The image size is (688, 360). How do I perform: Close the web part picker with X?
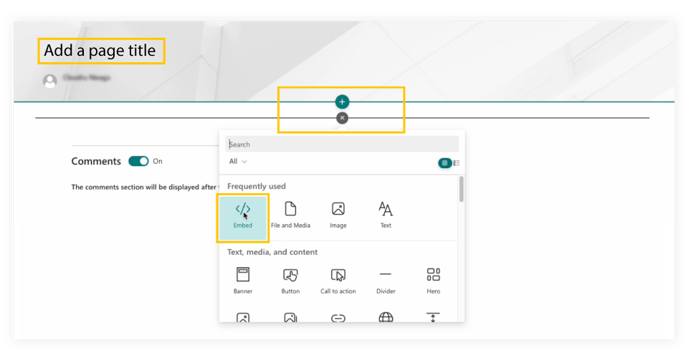342,118
